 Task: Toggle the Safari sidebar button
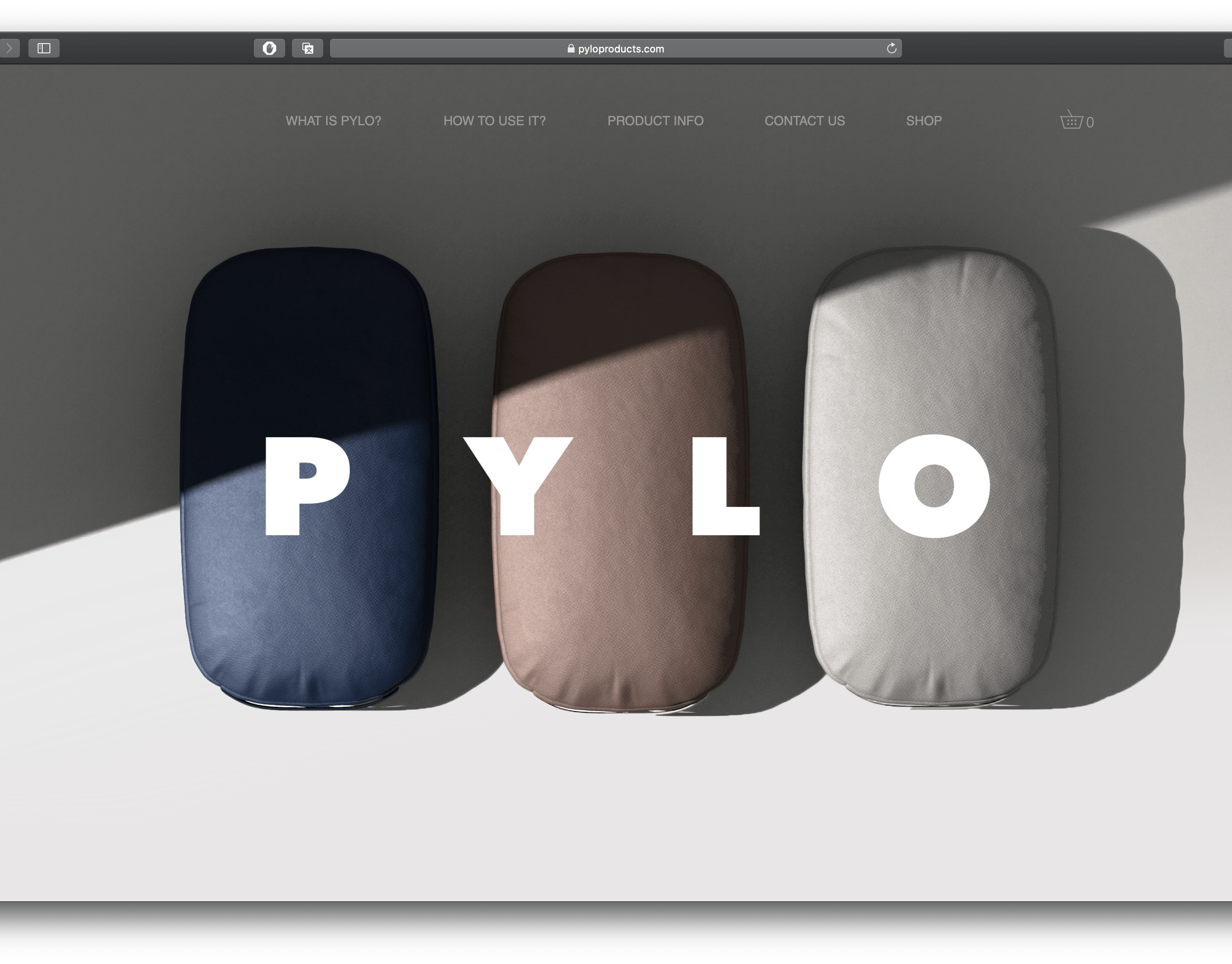pyautogui.click(x=44, y=49)
